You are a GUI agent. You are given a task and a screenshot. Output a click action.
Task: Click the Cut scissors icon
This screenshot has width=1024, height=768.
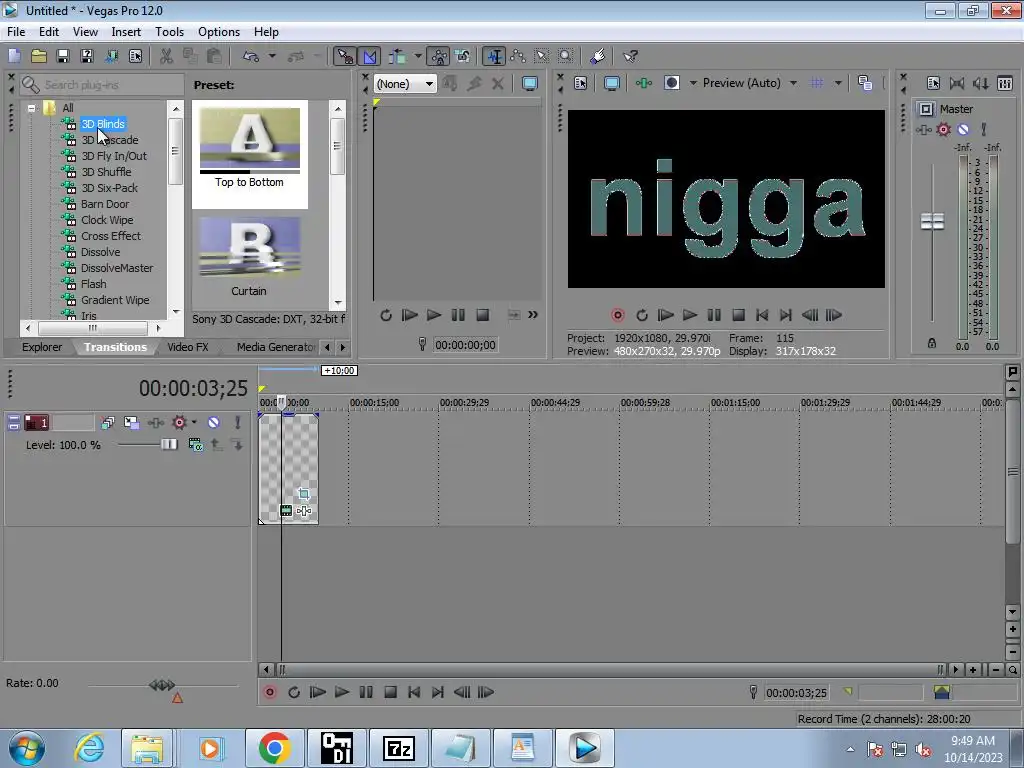pos(167,56)
